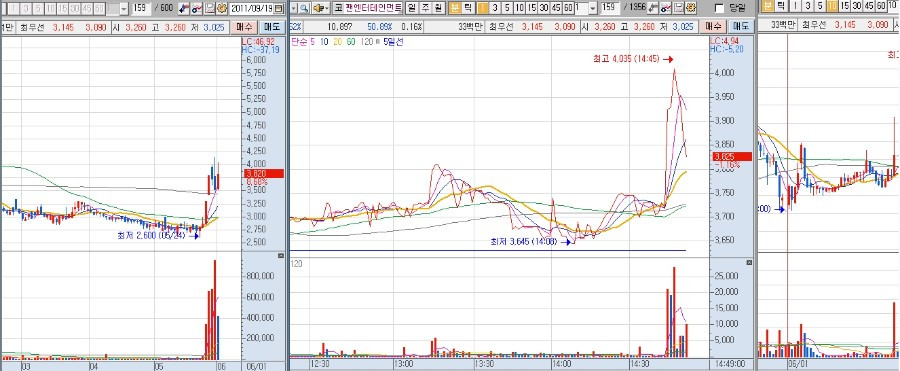Select the 3-minute interval in middle panel
900x371 pixels.
(x=495, y=7)
